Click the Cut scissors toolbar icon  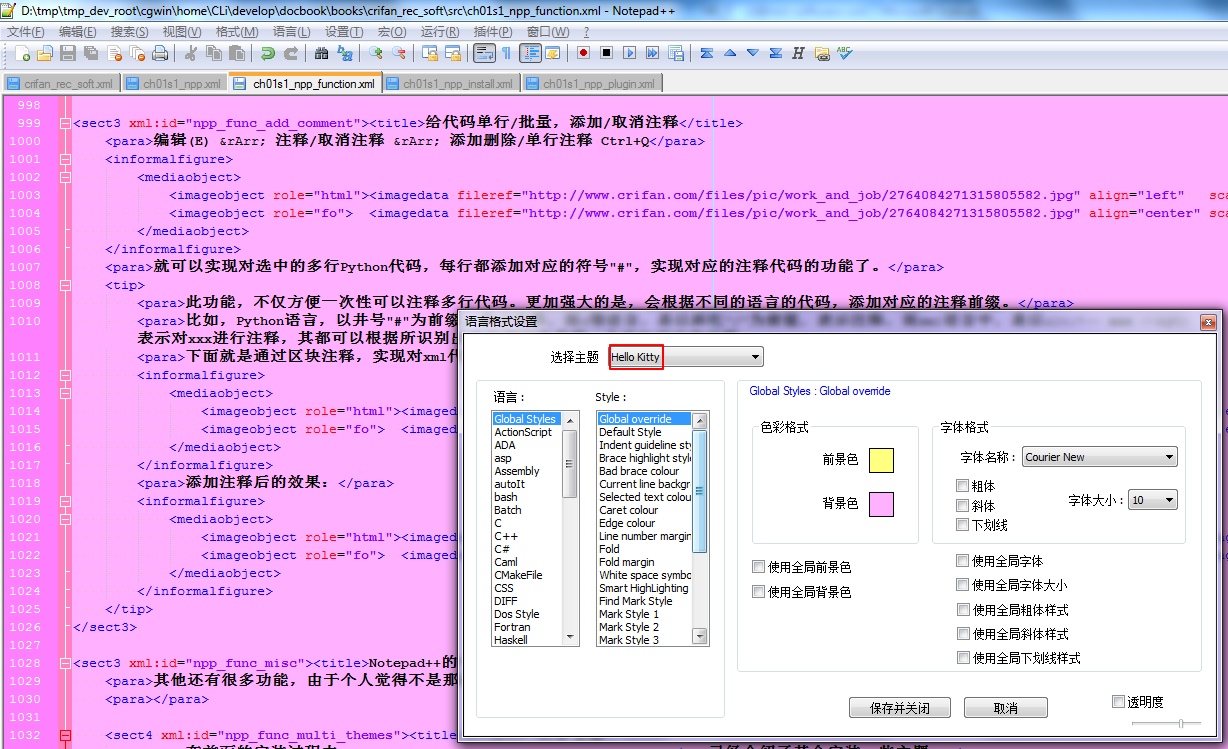[190, 53]
